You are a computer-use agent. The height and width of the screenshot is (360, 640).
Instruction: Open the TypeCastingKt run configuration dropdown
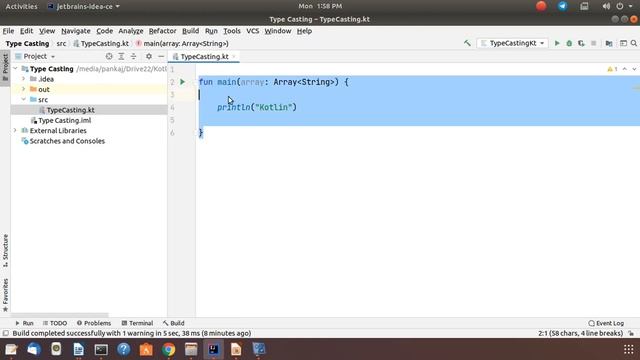click(x=512, y=43)
